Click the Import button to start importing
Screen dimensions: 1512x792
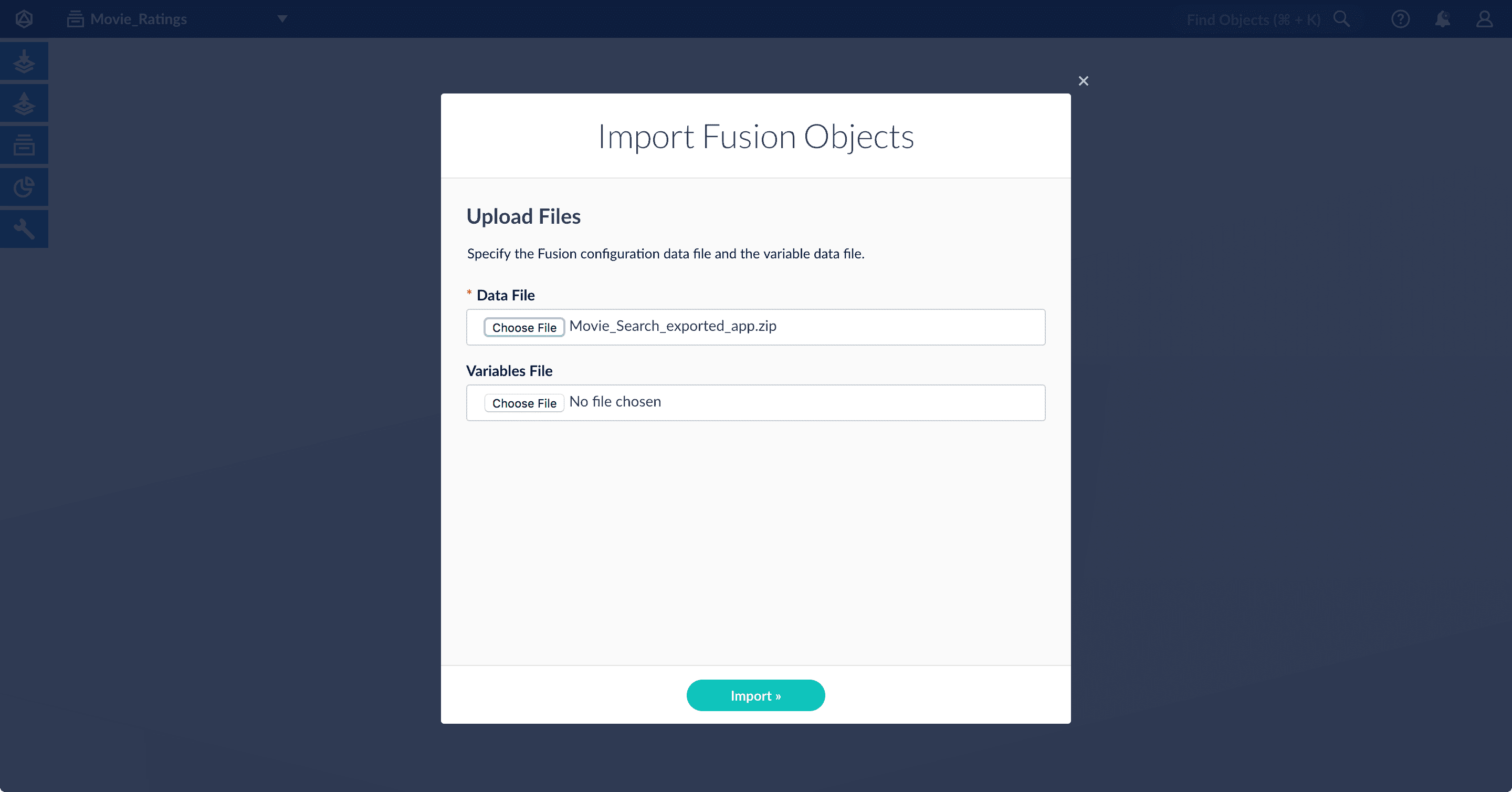pyautogui.click(x=756, y=695)
